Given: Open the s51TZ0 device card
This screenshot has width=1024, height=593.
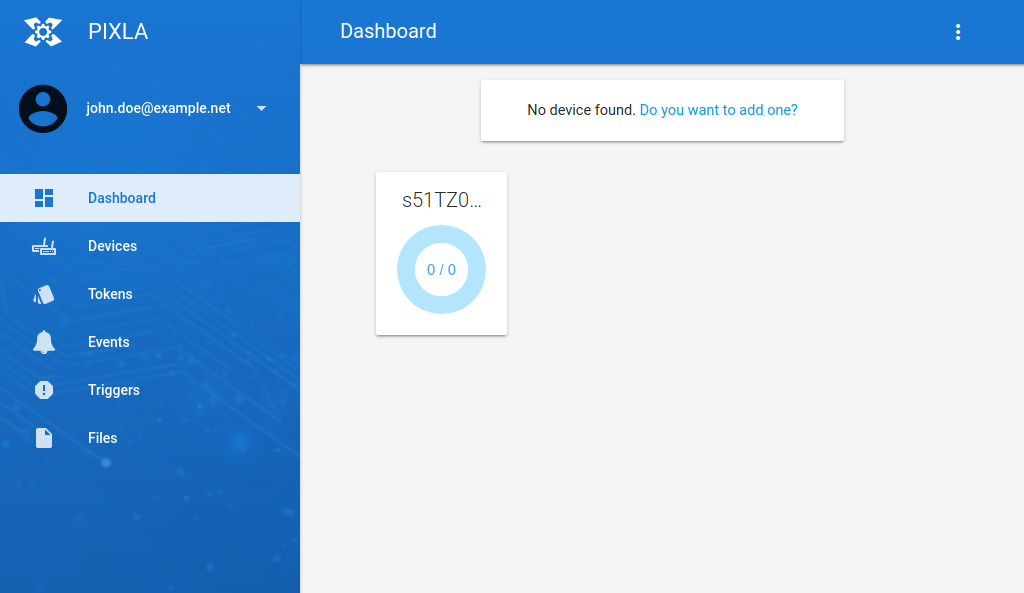Looking at the screenshot, I should coord(441,253).
